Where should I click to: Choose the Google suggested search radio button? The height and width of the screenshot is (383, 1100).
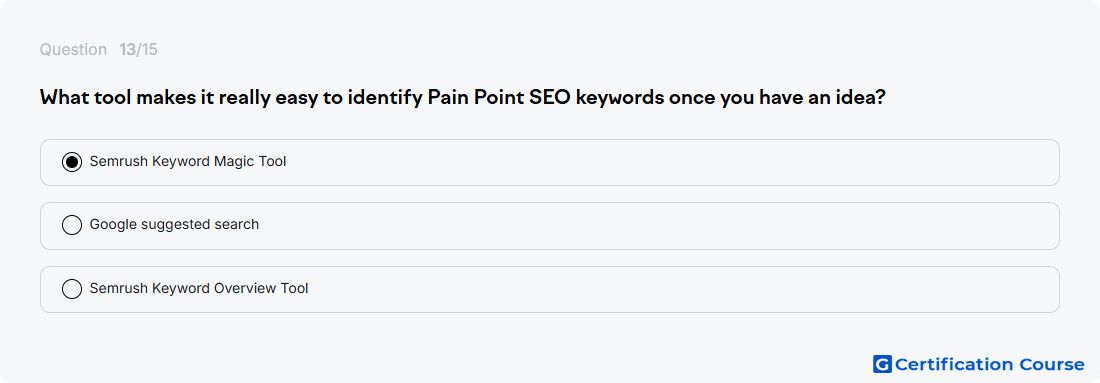72,225
